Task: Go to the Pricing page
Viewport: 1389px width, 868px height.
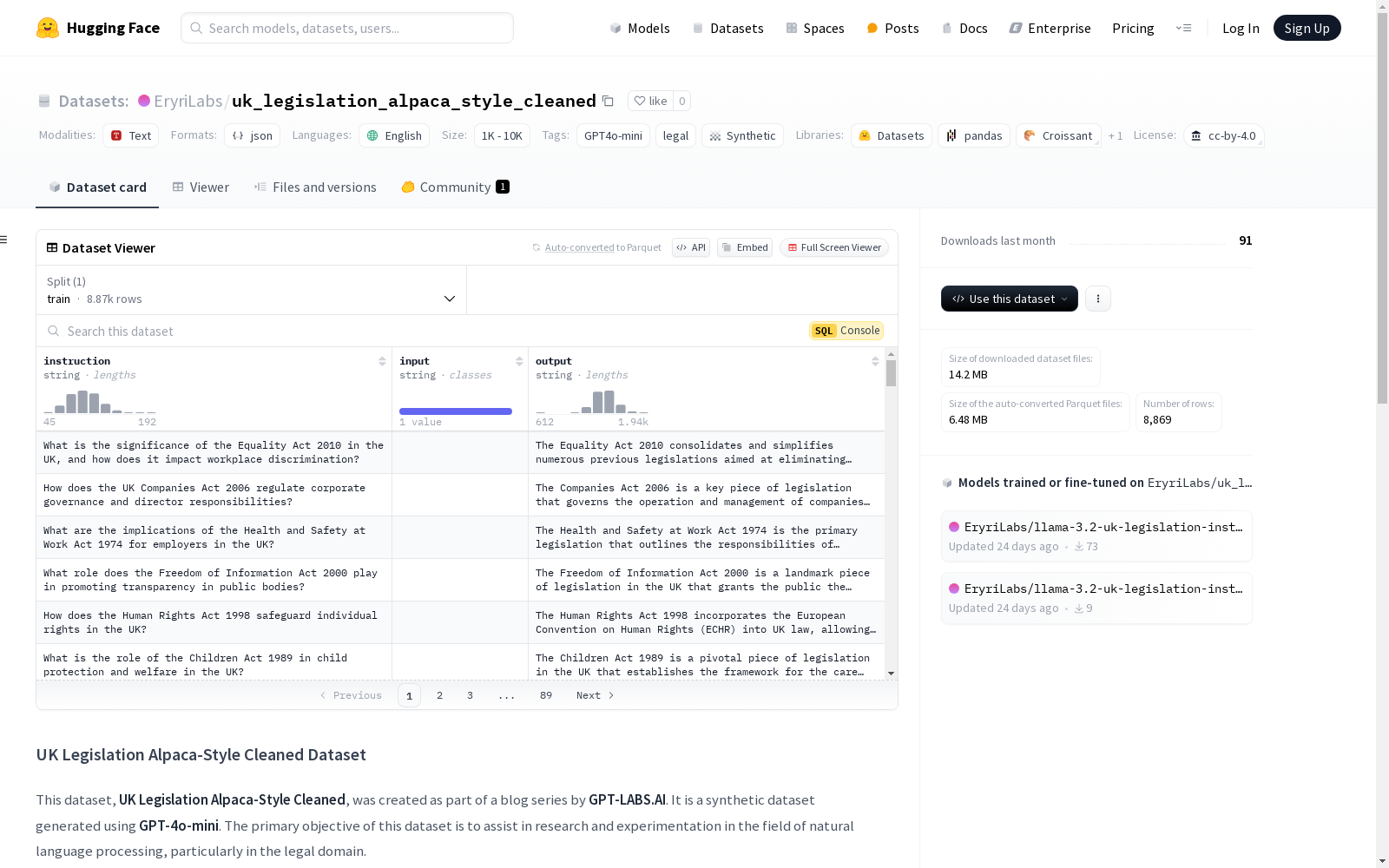Action: pyautogui.click(x=1133, y=28)
